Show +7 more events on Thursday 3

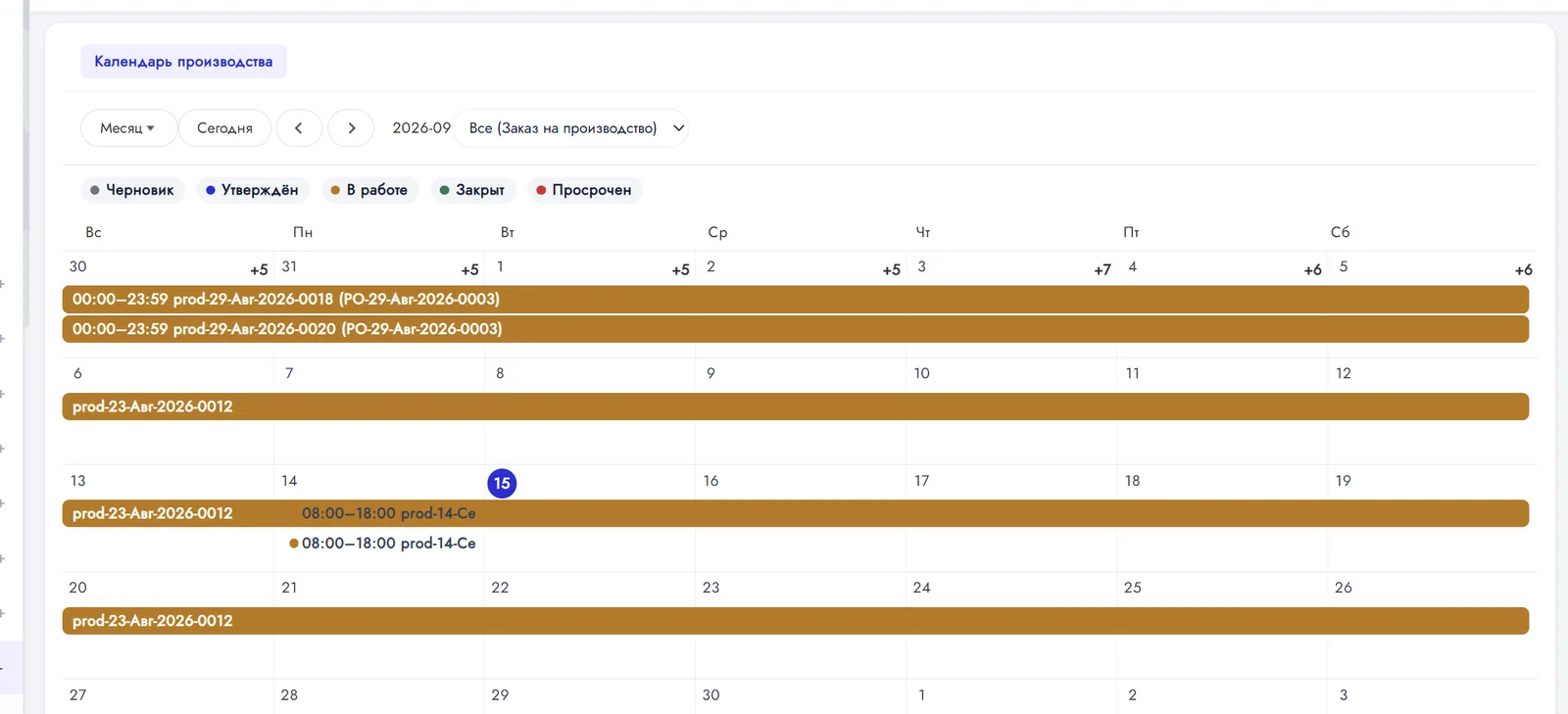click(x=1102, y=270)
